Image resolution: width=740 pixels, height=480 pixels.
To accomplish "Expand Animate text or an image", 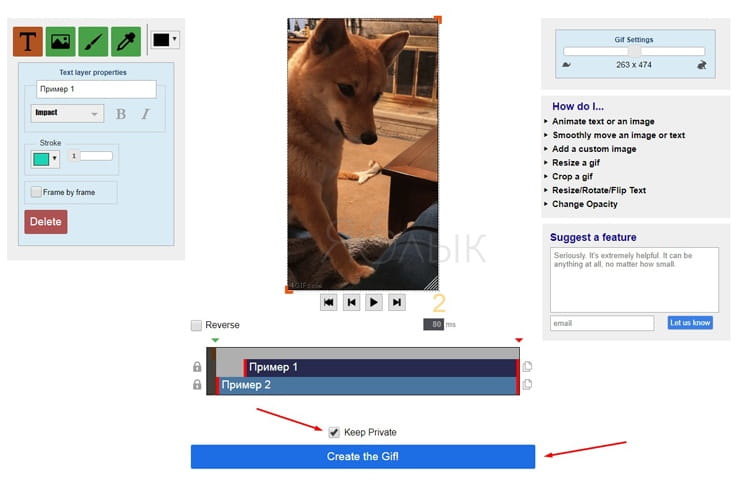I will tap(603, 121).
